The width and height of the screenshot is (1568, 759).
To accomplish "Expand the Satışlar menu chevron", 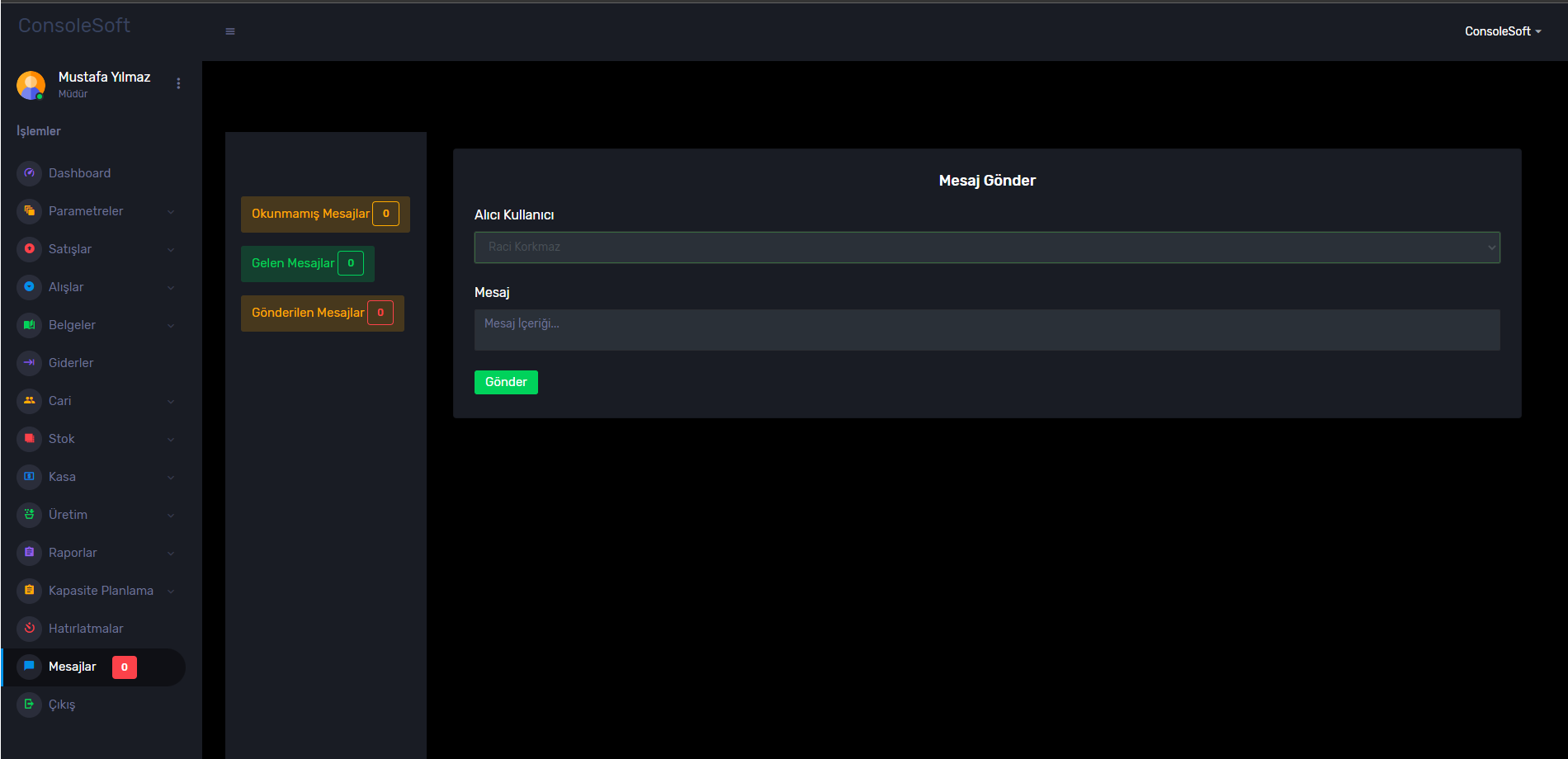I will [171, 250].
